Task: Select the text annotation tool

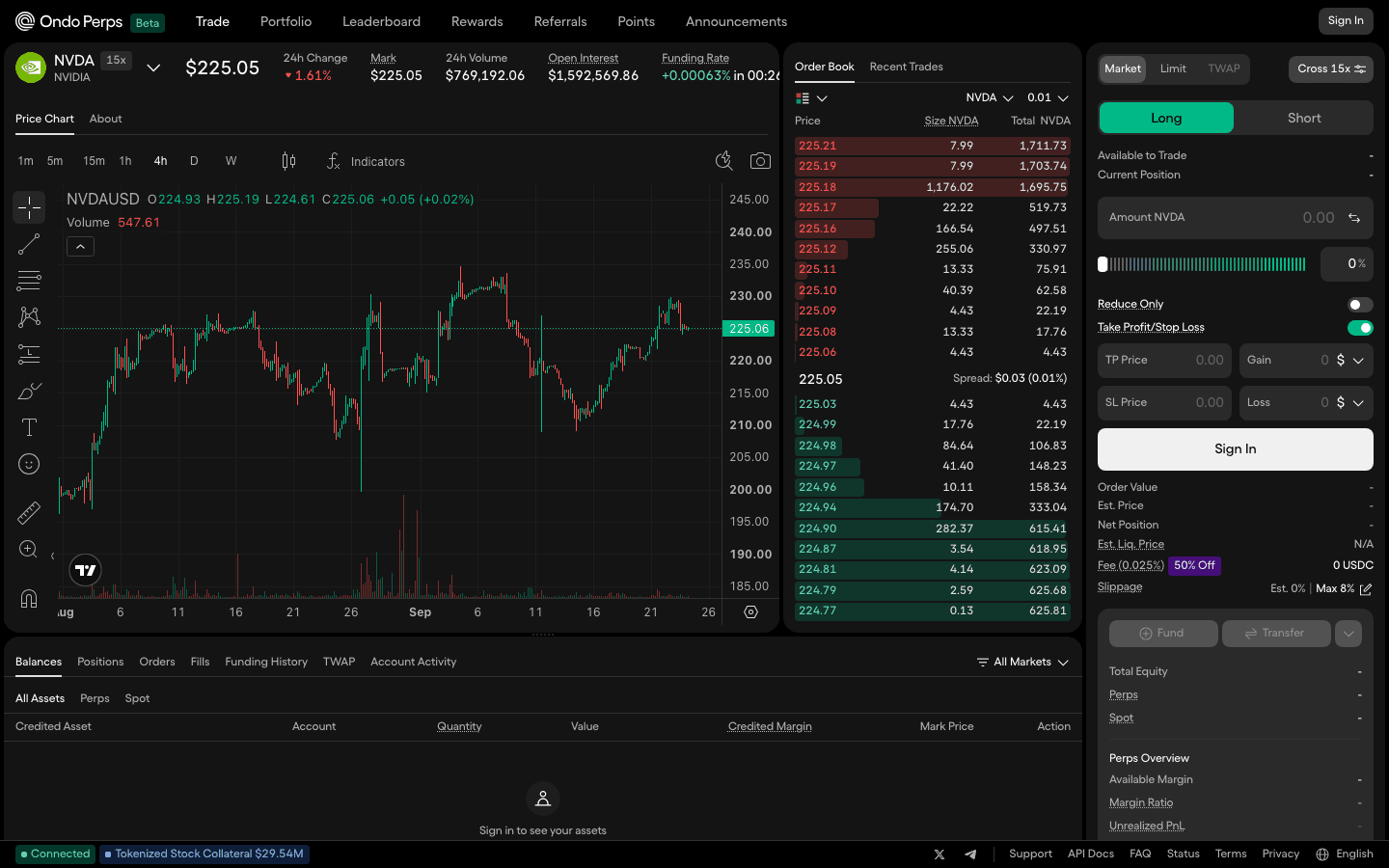Action: (29, 427)
